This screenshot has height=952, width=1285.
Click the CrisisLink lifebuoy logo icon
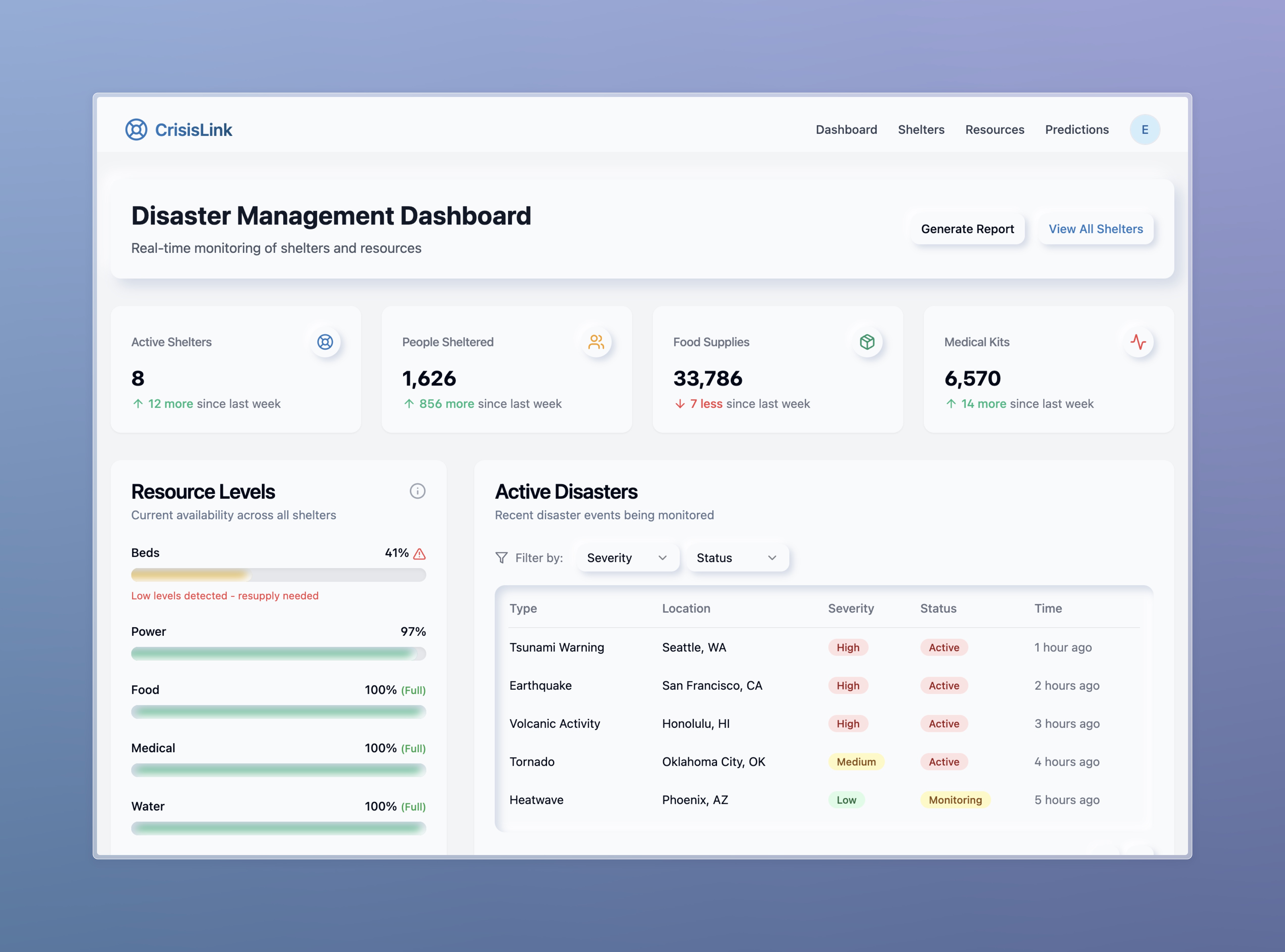click(x=136, y=130)
